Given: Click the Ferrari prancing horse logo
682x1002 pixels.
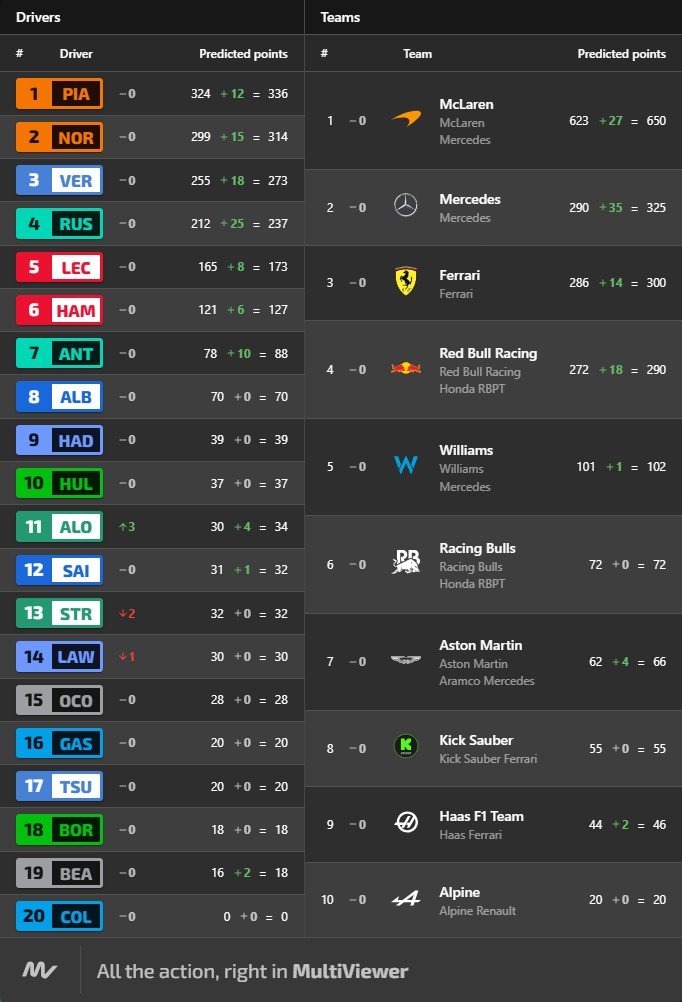Looking at the screenshot, I should 405,282.
